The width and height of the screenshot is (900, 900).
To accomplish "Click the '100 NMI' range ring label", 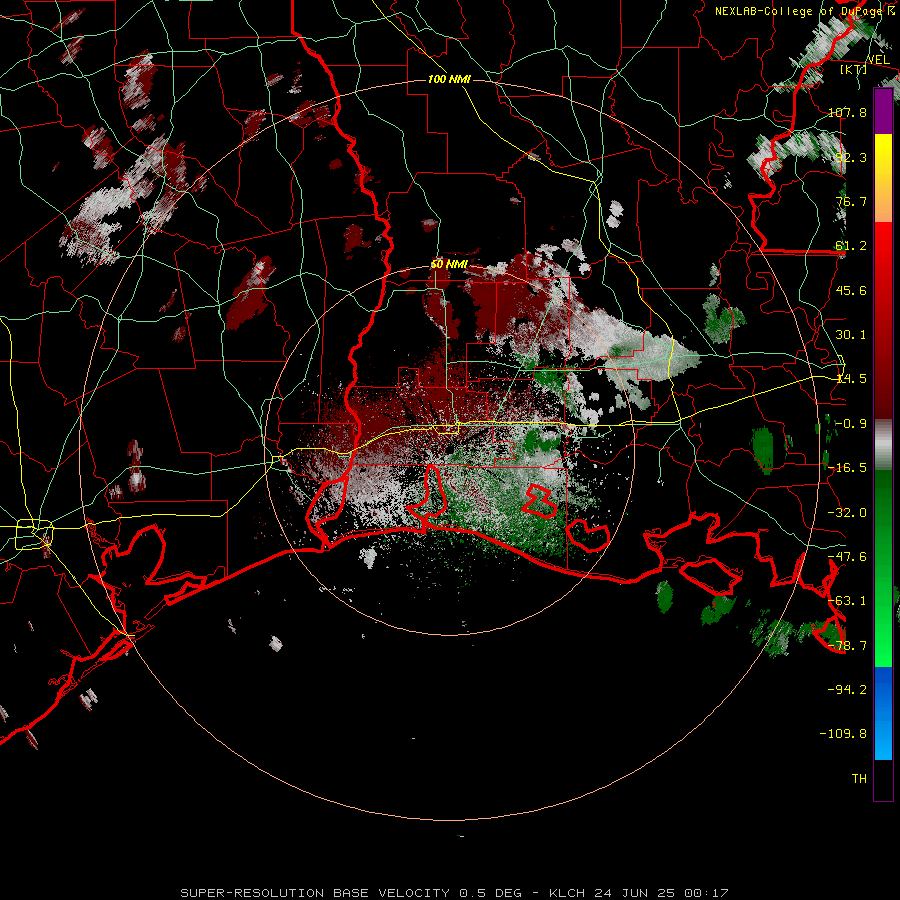I will (449, 79).
